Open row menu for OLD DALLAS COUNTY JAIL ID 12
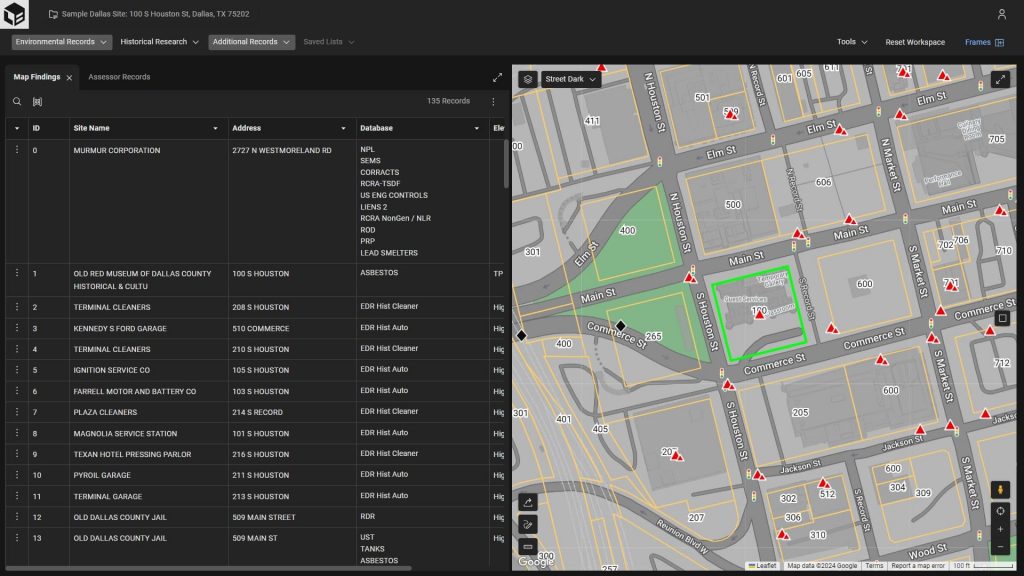Viewport: 1024px width, 576px height. pyautogui.click(x=17, y=517)
